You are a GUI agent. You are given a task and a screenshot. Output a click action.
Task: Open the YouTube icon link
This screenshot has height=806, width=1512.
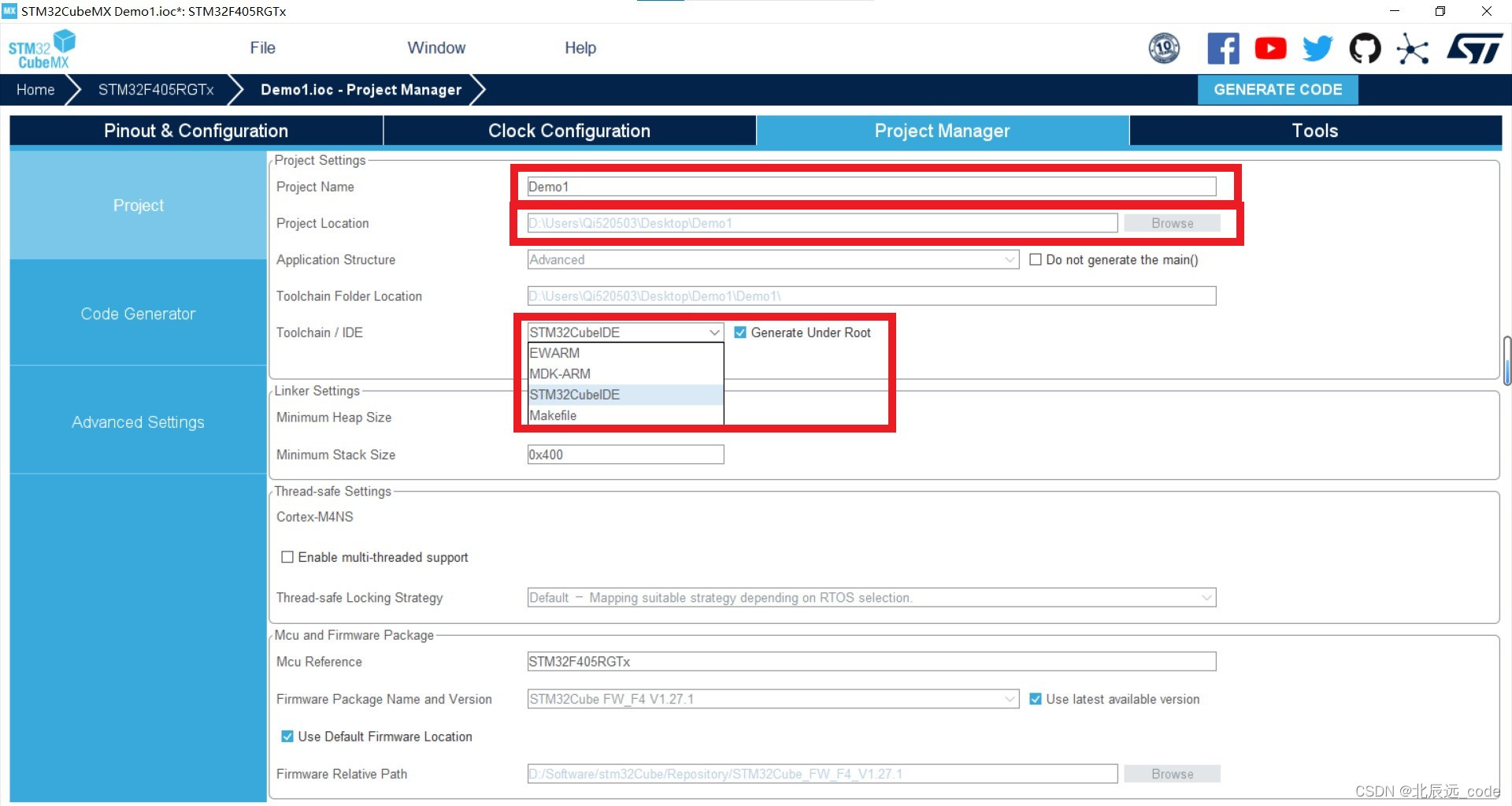pyautogui.click(x=1270, y=48)
